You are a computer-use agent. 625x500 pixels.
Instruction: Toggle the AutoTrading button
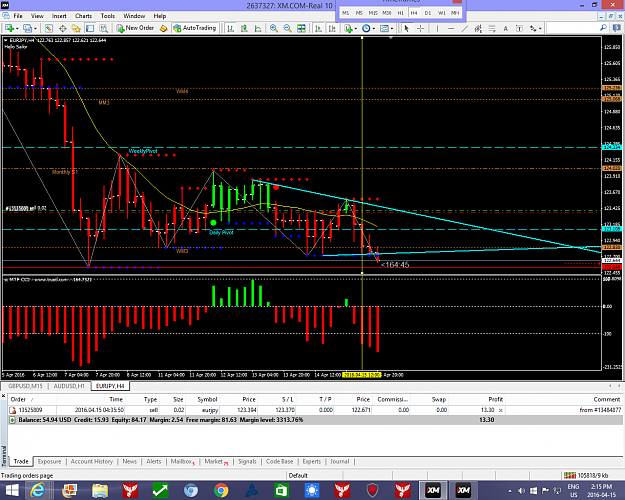(195, 28)
